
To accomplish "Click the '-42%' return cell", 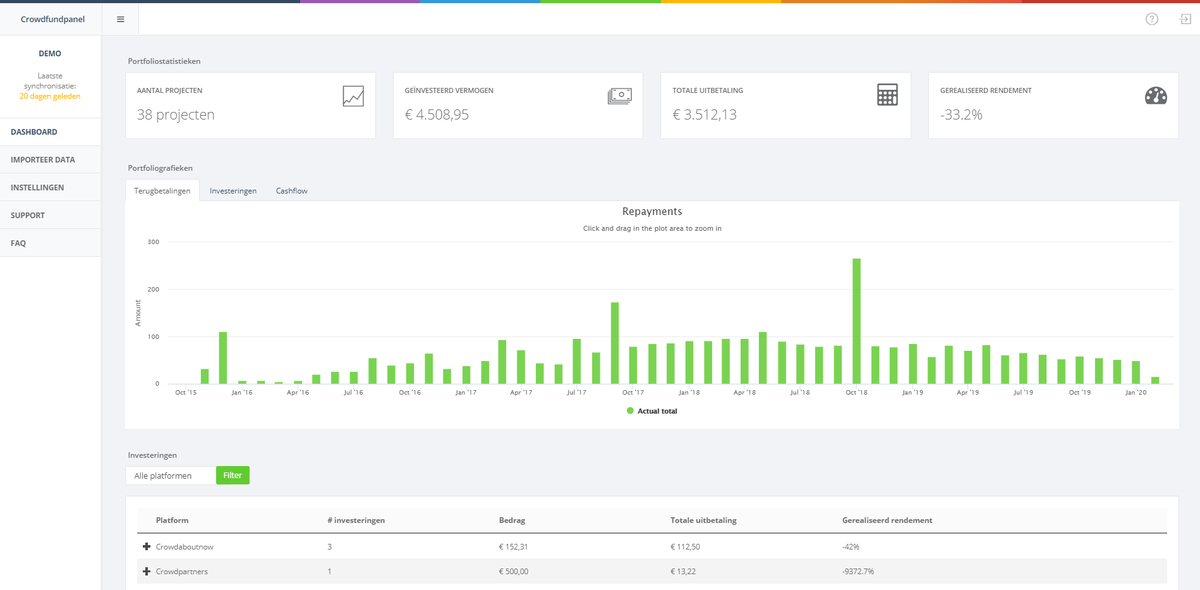I will tap(851, 547).
